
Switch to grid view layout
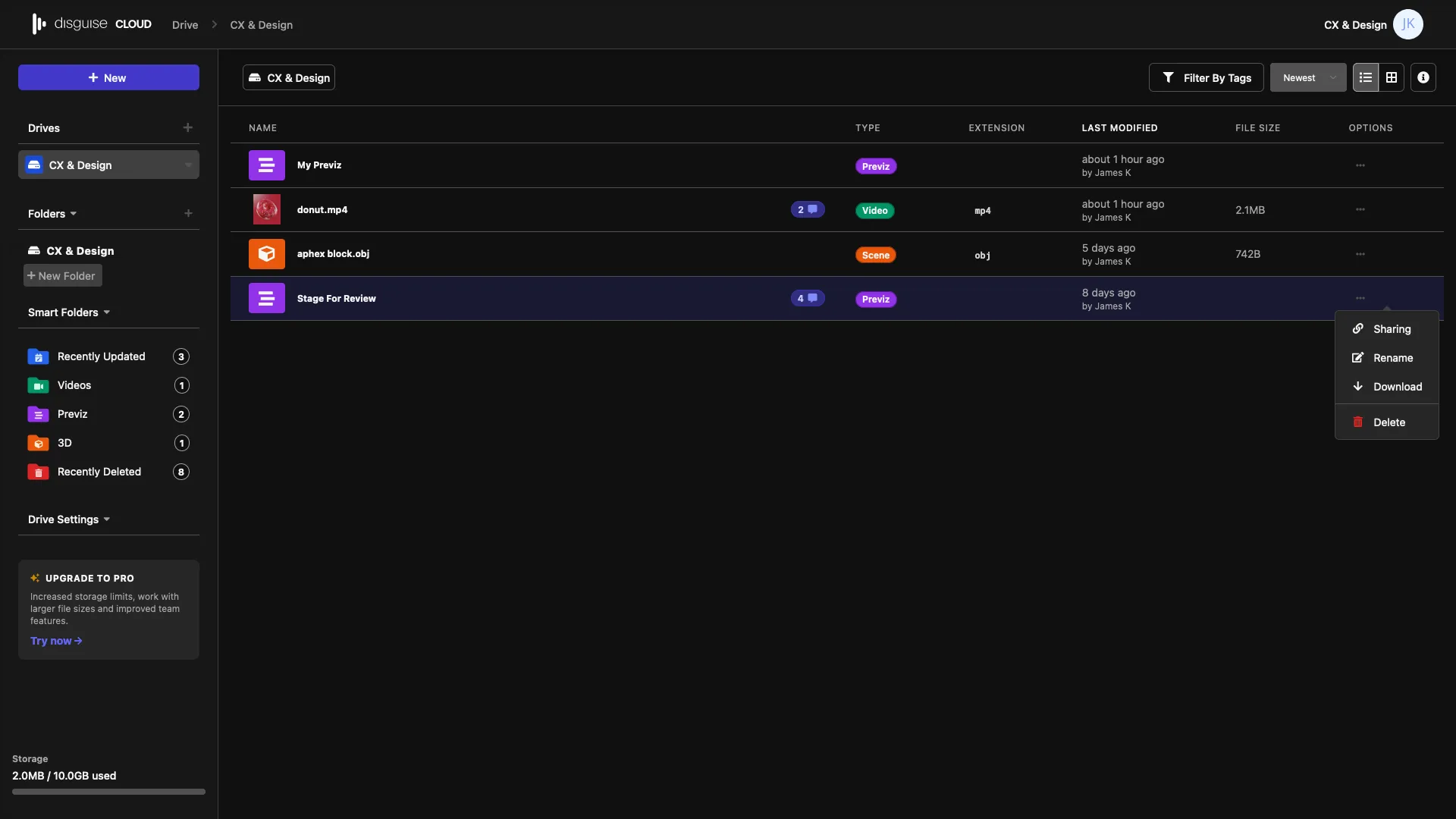1392,77
